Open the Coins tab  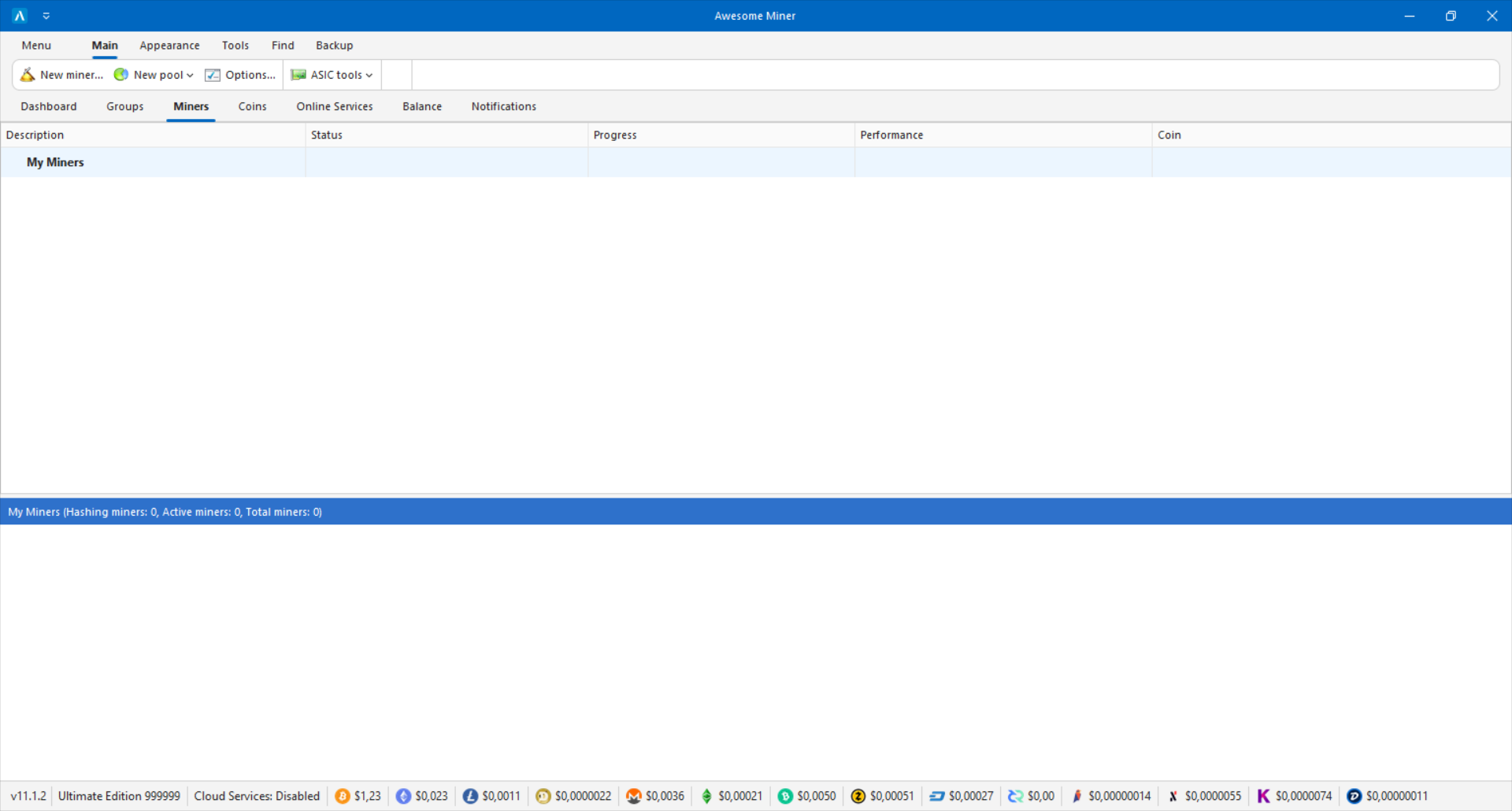[x=253, y=106]
